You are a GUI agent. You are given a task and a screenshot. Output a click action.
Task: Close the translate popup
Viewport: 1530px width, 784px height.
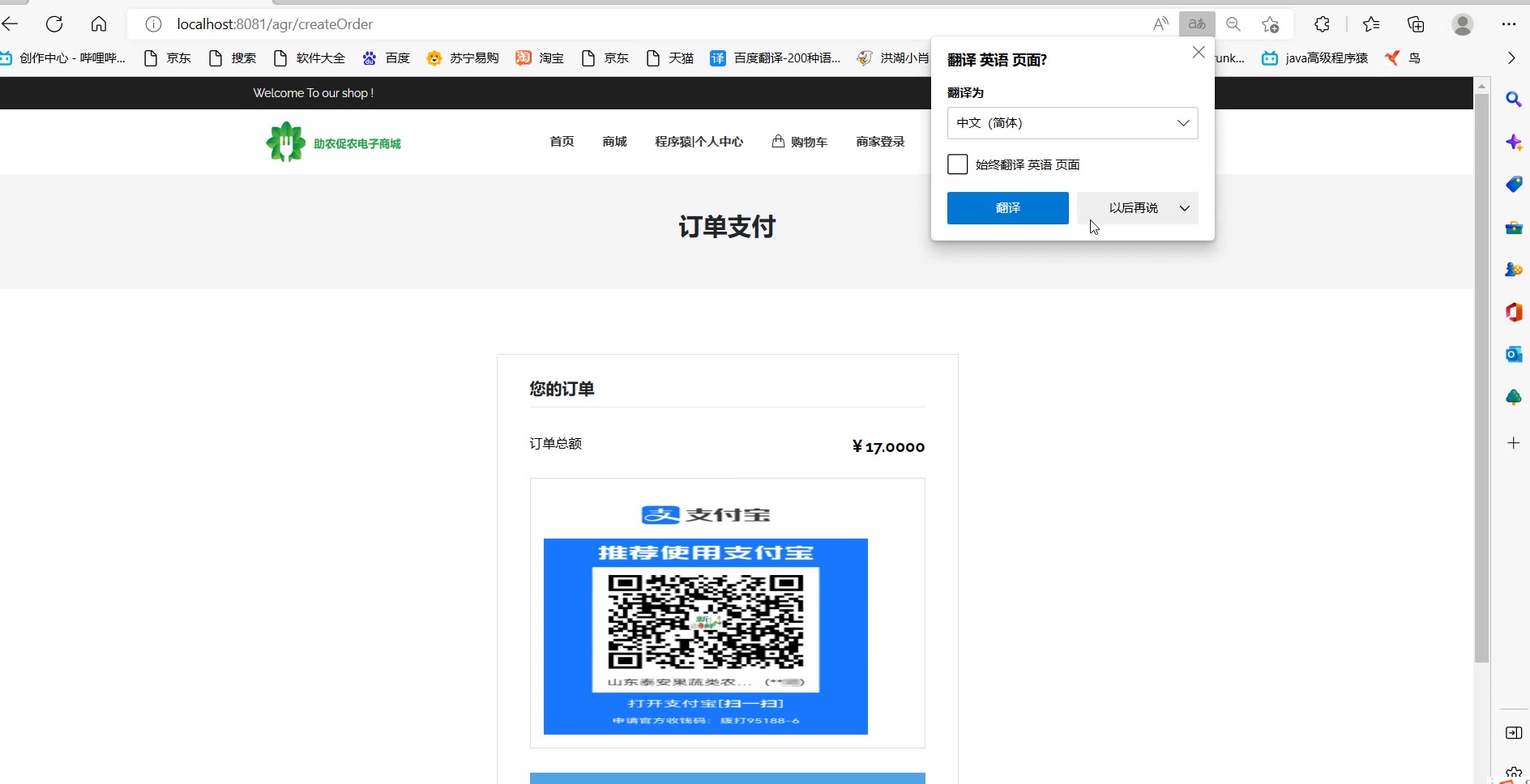(x=1199, y=53)
